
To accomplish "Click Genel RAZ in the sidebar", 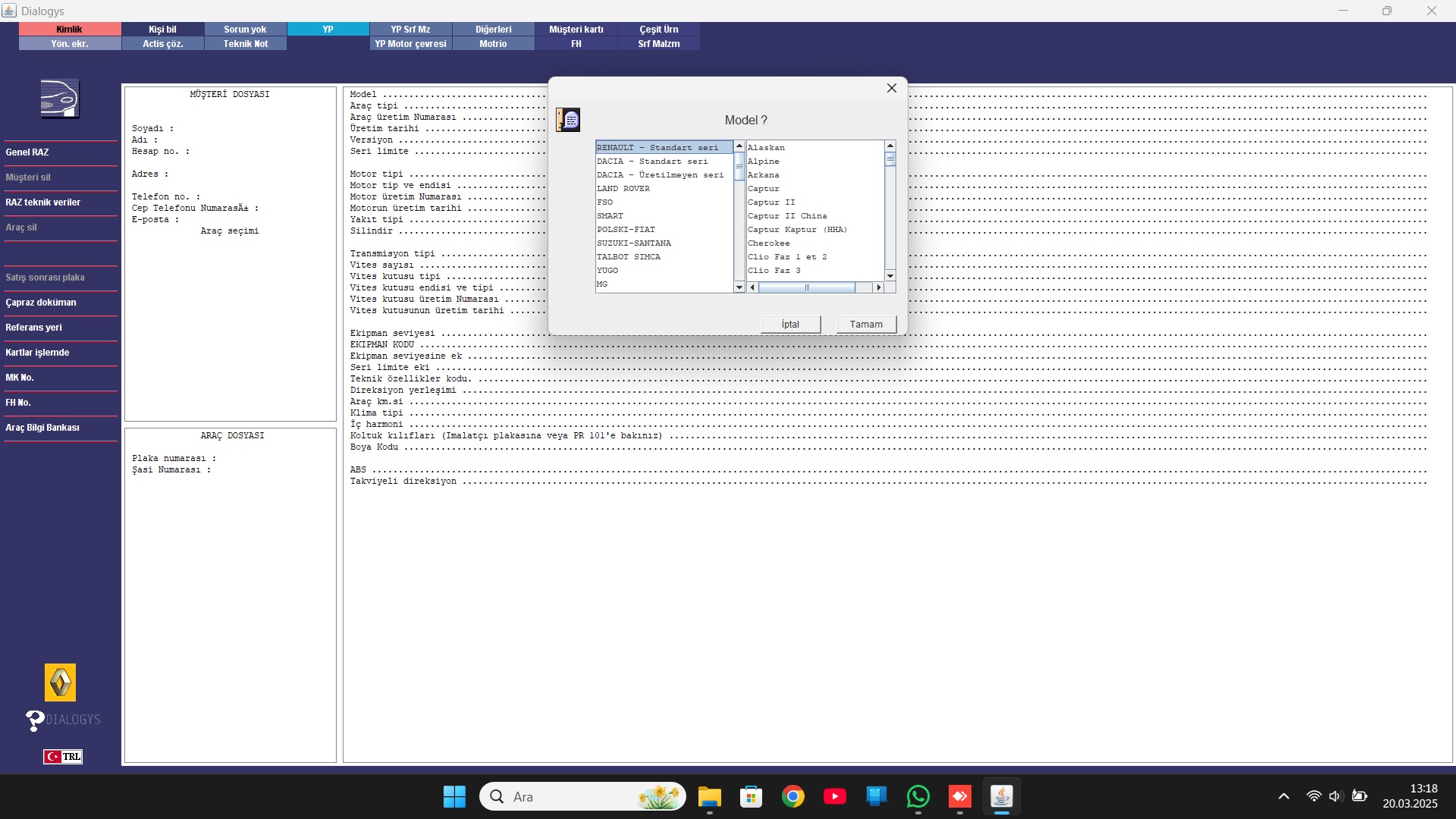I will [x=27, y=152].
